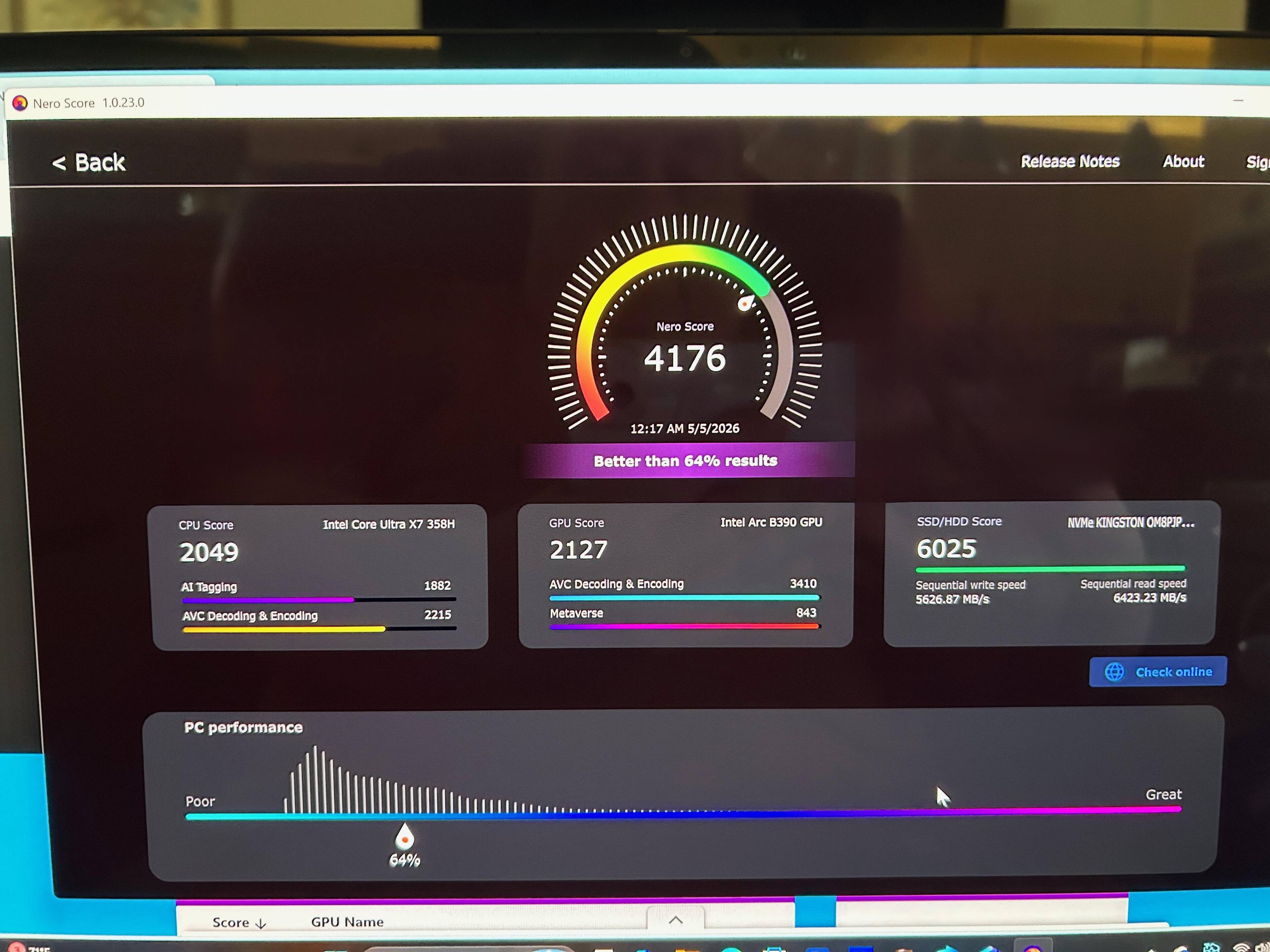Image resolution: width=1270 pixels, height=952 pixels.
Task: Click the 64% droplet marker under performance bar
Action: 404,837
